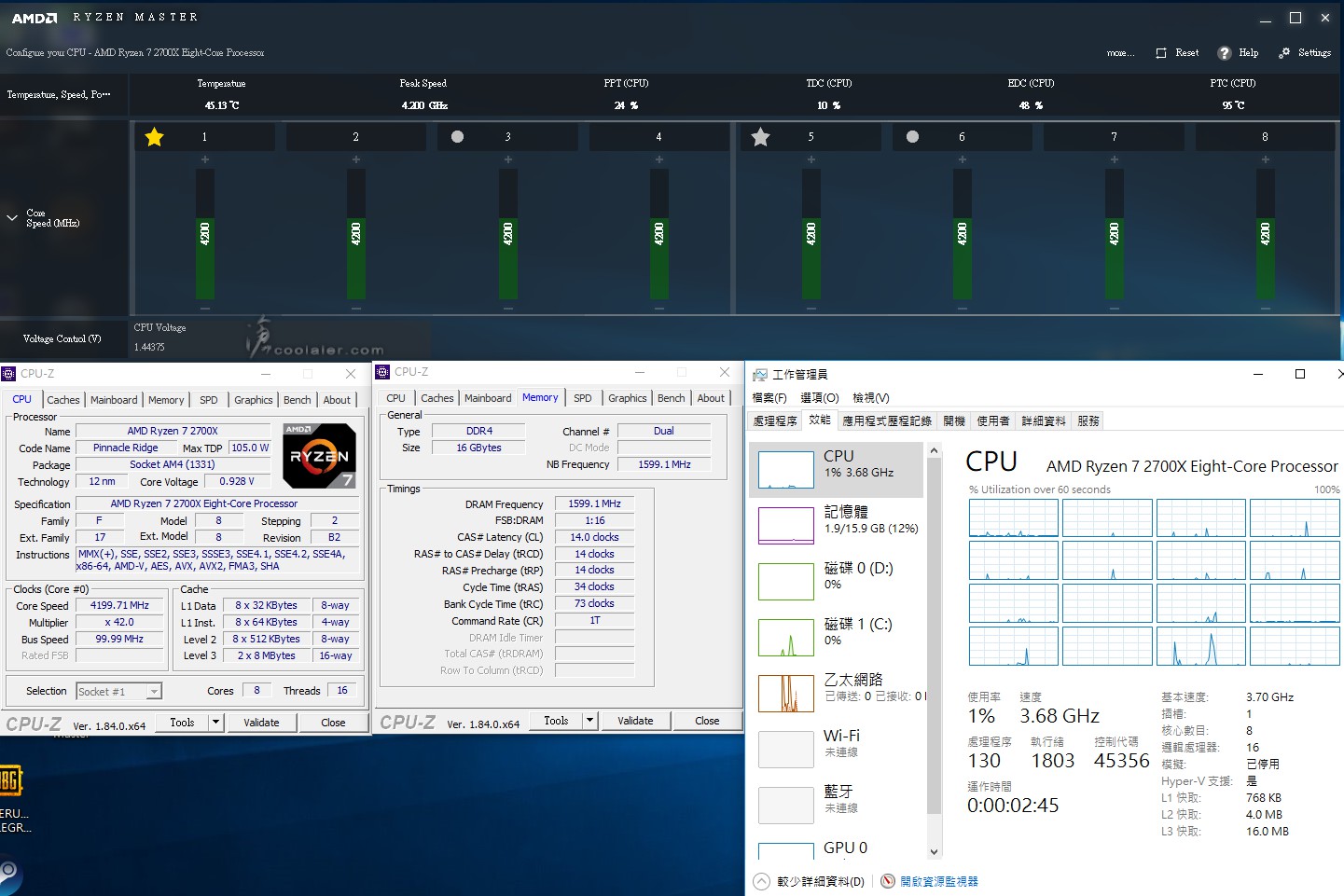
Task: Click CPU-Z window icon in CPU tab window
Action: (x=9, y=374)
